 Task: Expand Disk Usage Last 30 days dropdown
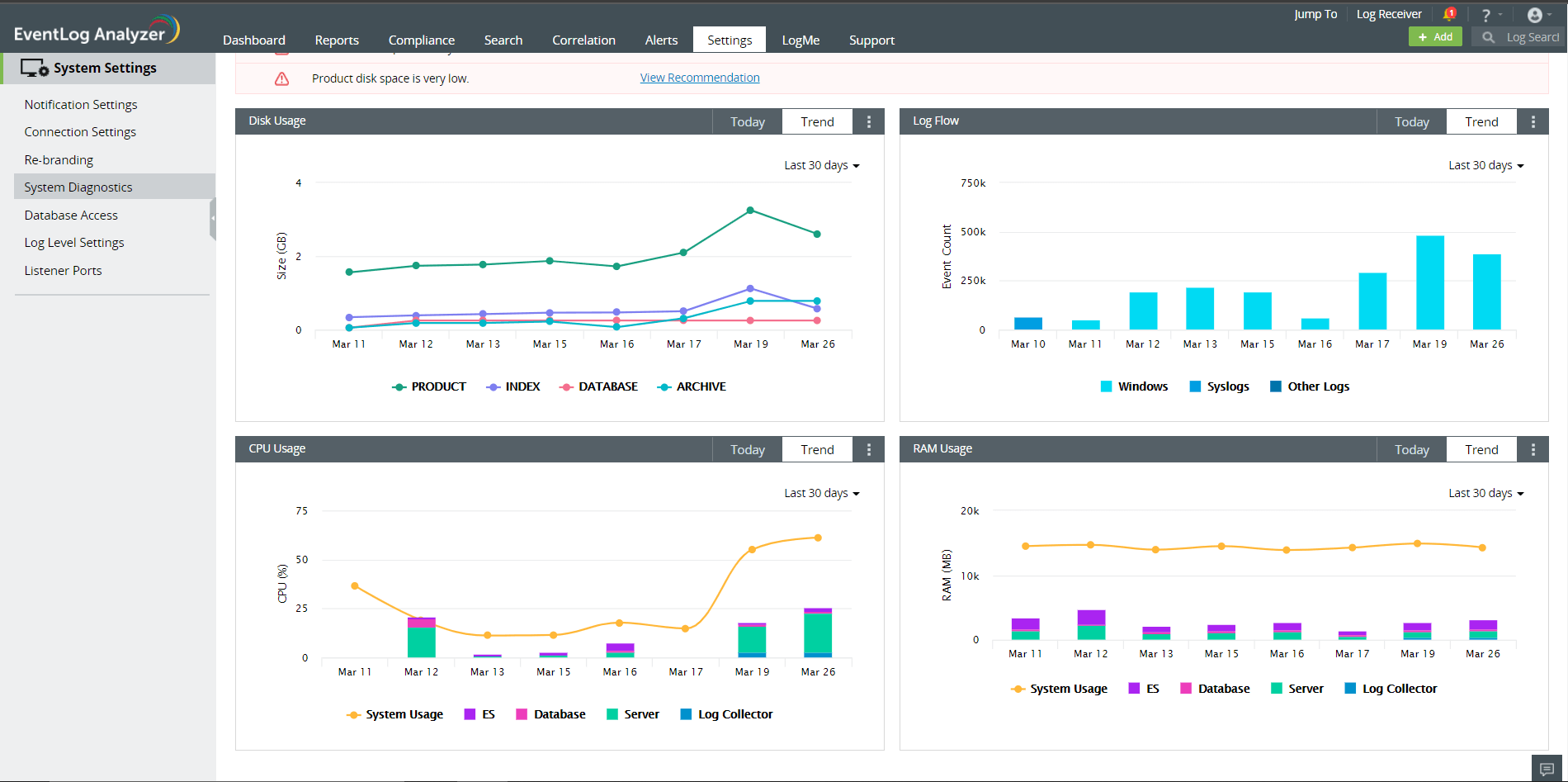coord(821,165)
